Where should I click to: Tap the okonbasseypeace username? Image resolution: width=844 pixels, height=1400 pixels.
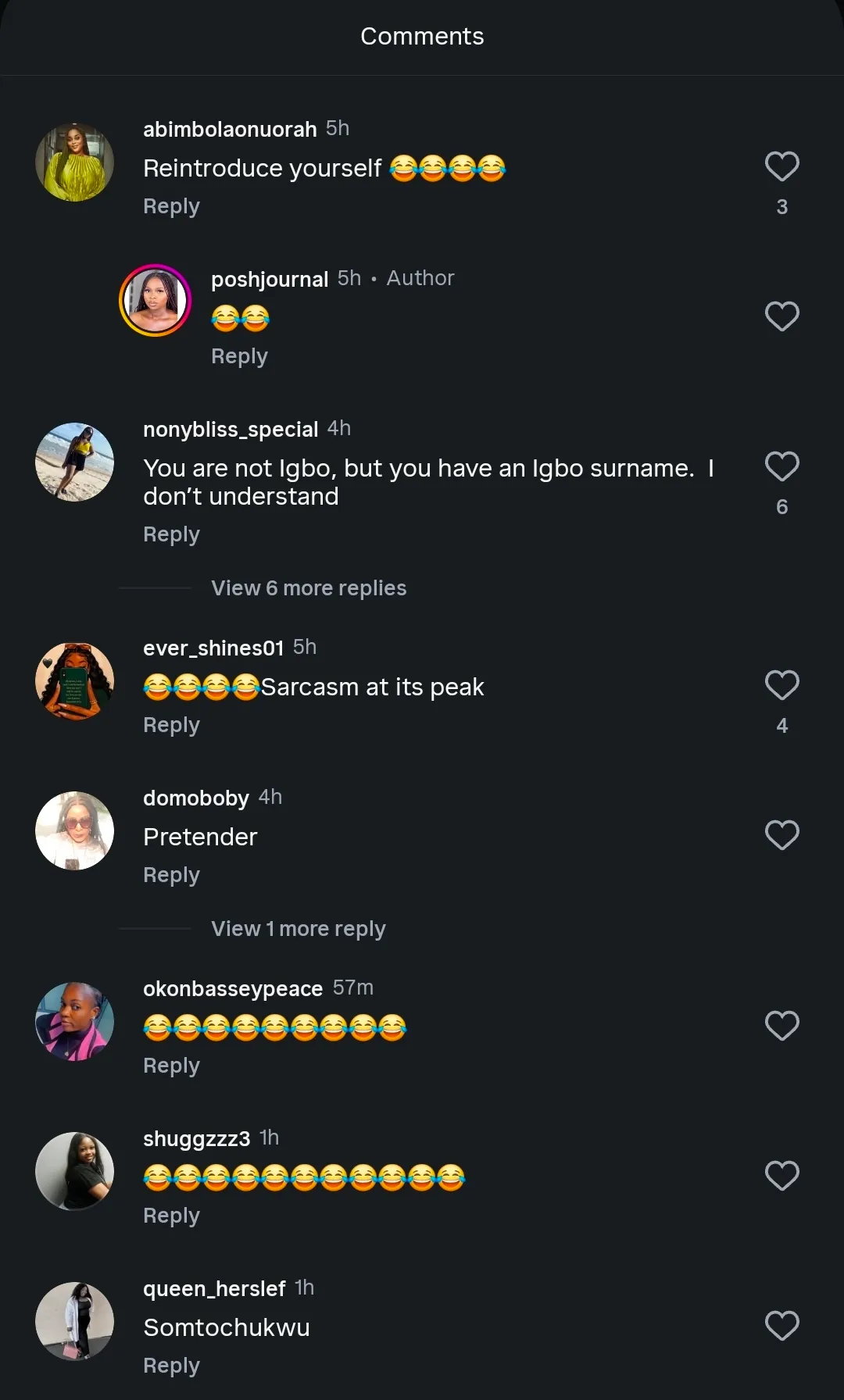233,989
